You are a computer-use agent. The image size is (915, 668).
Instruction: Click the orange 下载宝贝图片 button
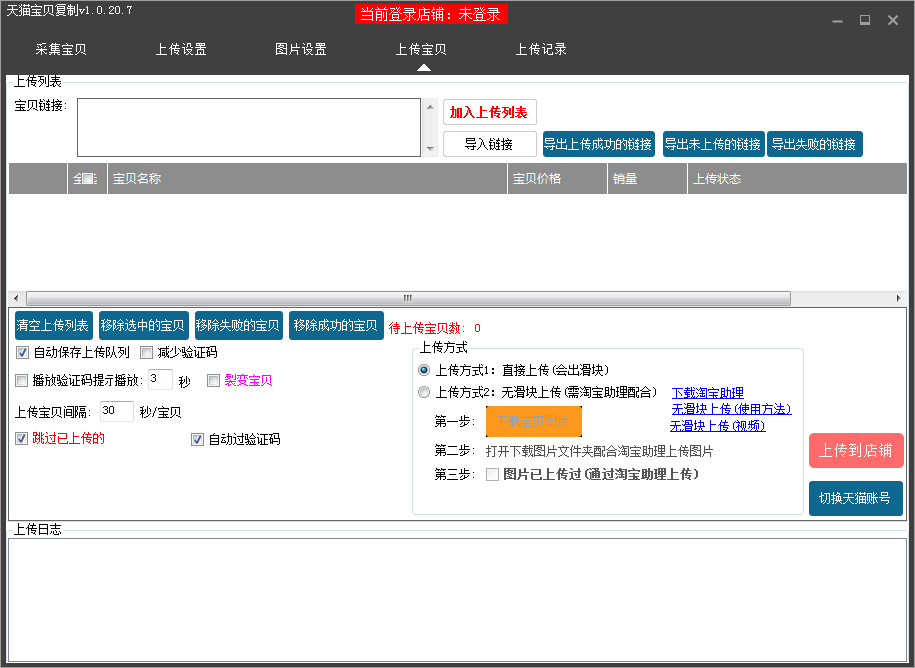point(534,421)
